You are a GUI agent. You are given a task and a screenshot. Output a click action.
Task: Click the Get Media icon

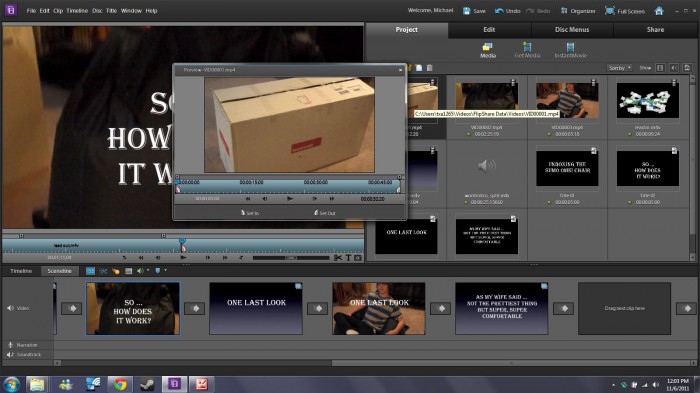pos(527,50)
